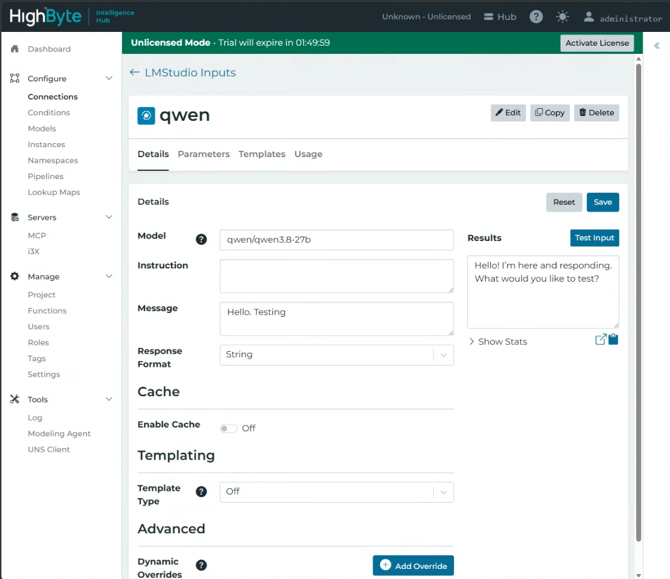The image size is (670, 579).
Task: Click the Add Override button
Action: point(413,566)
